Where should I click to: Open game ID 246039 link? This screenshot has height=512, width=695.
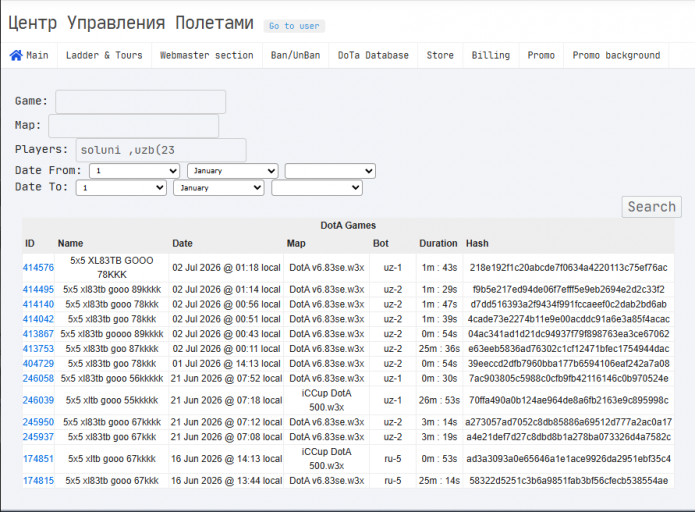(x=38, y=400)
